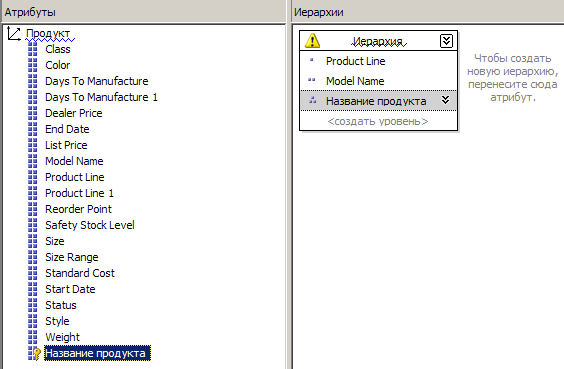Viewport: 564px width, 369px height.
Task: Expand the Название продукта level chevron
Action: coord(445,100)
